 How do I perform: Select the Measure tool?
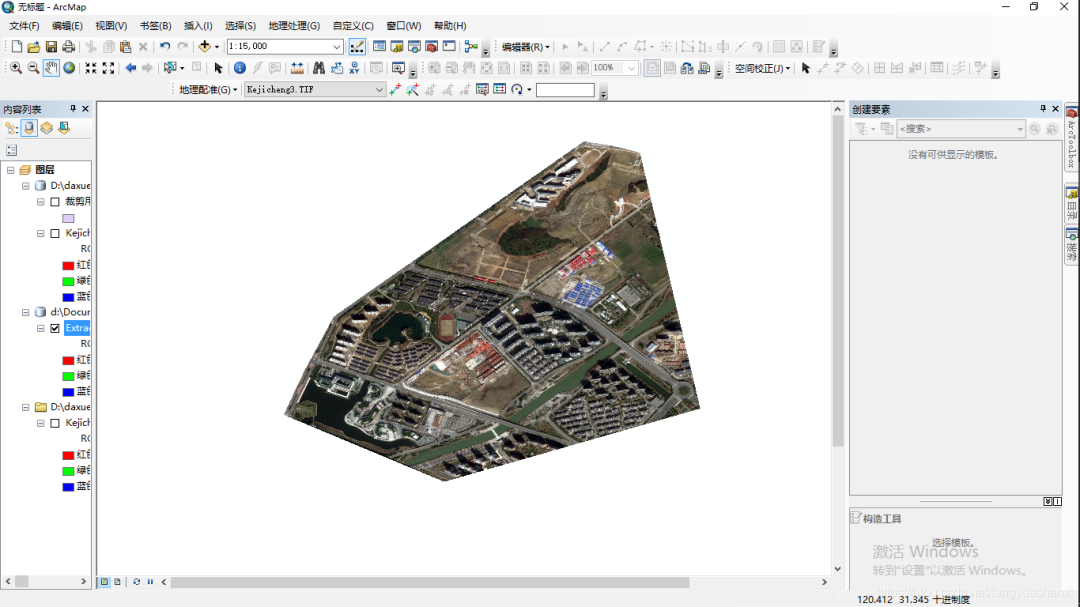point(297,68)
